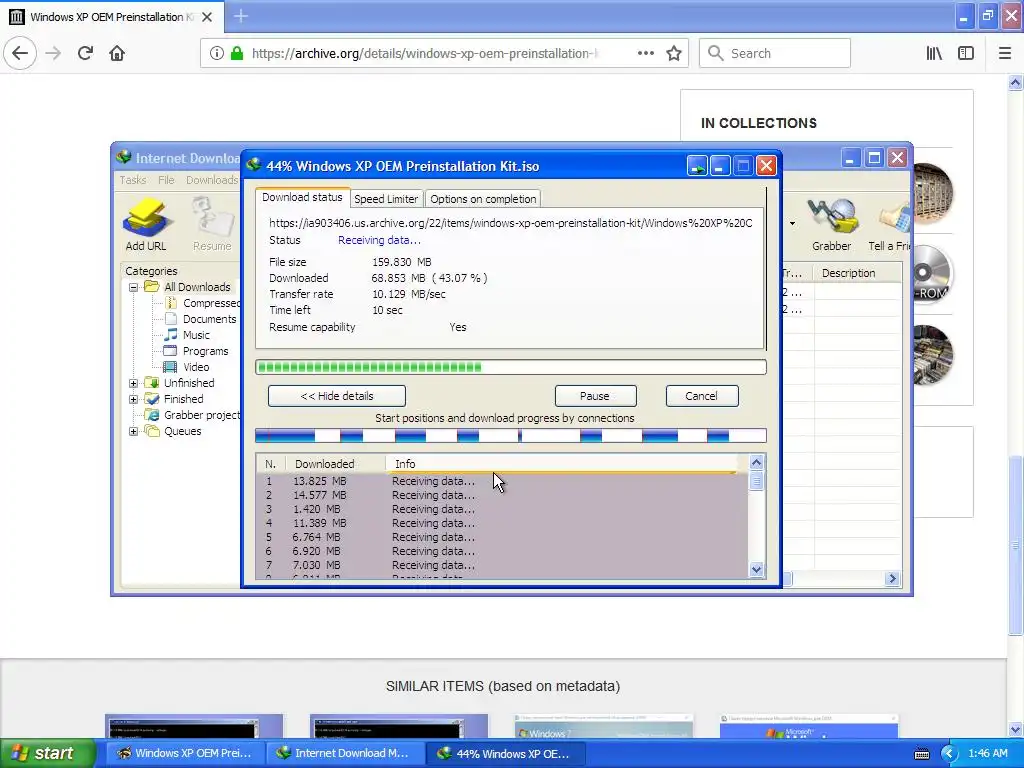Show hidden system tray icons arrow
Screen dimensions: 1024x768
[x=949, y=754]
